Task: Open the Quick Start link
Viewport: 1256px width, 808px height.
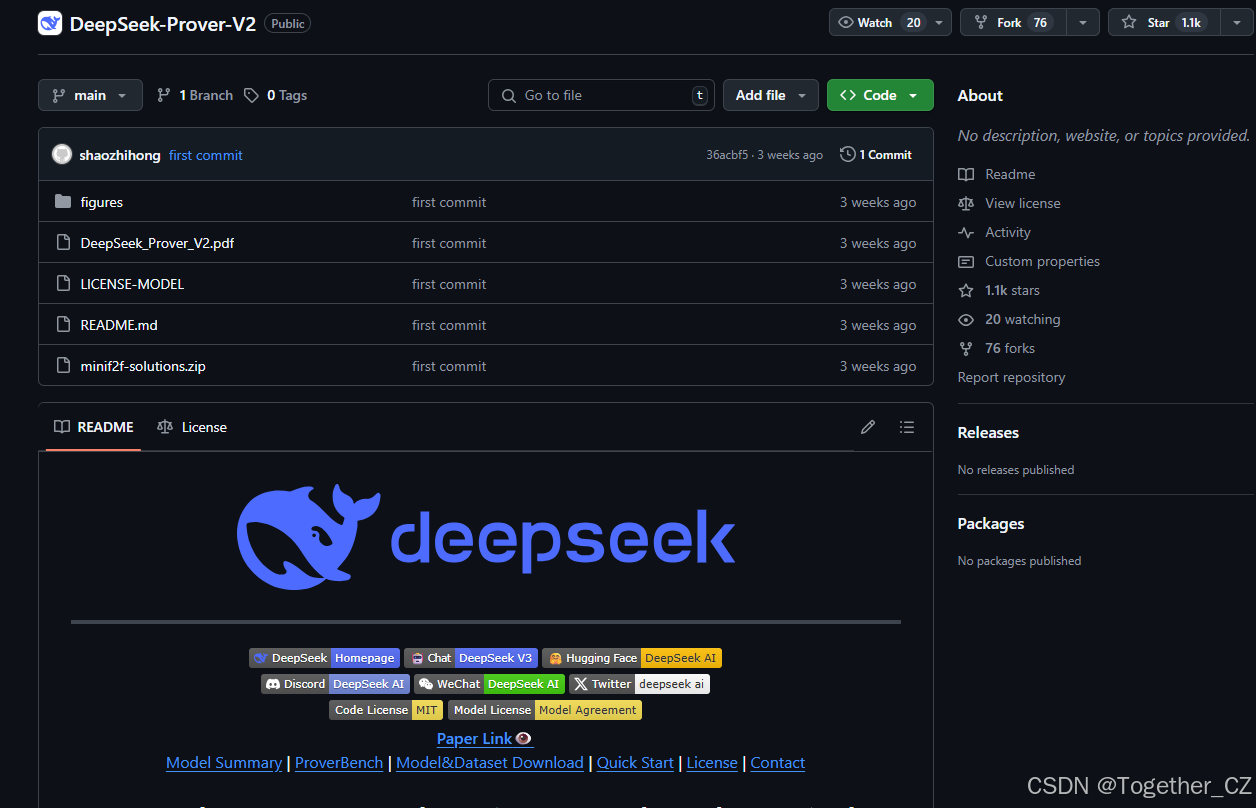Action: point(635,762)
